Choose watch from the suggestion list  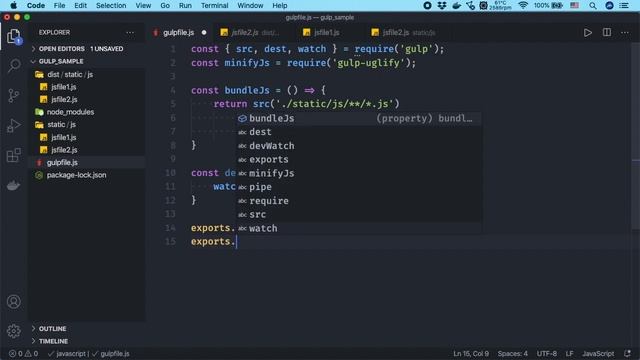coord(359,228)
